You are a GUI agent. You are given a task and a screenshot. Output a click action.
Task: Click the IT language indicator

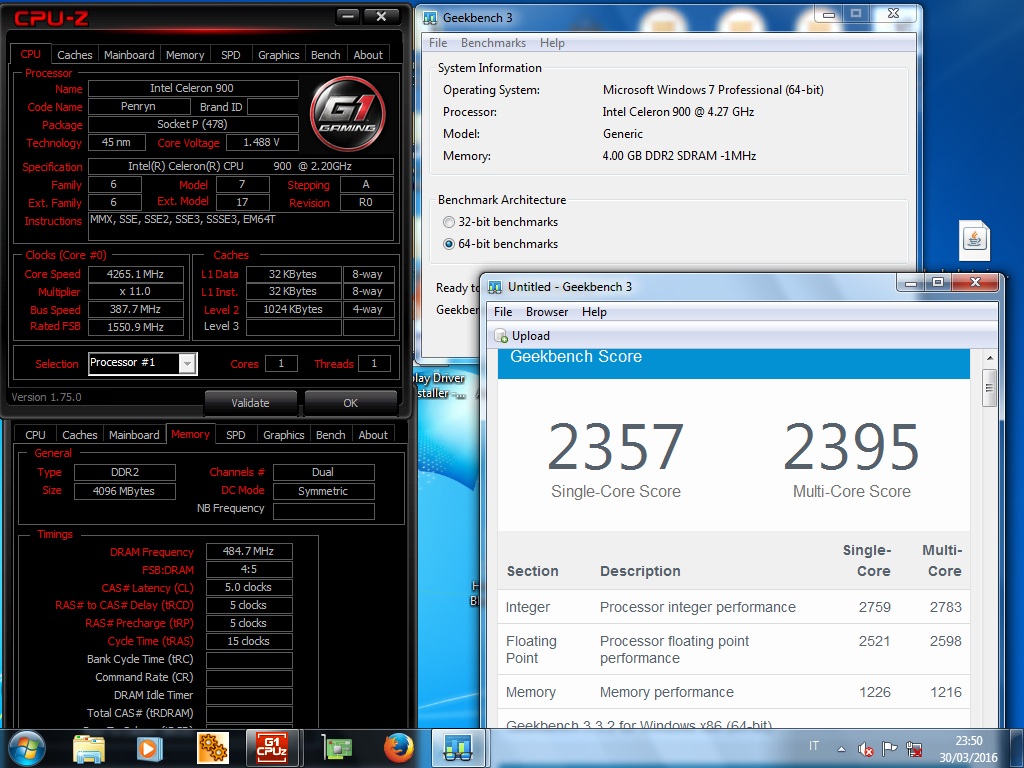tap(814, 745)
